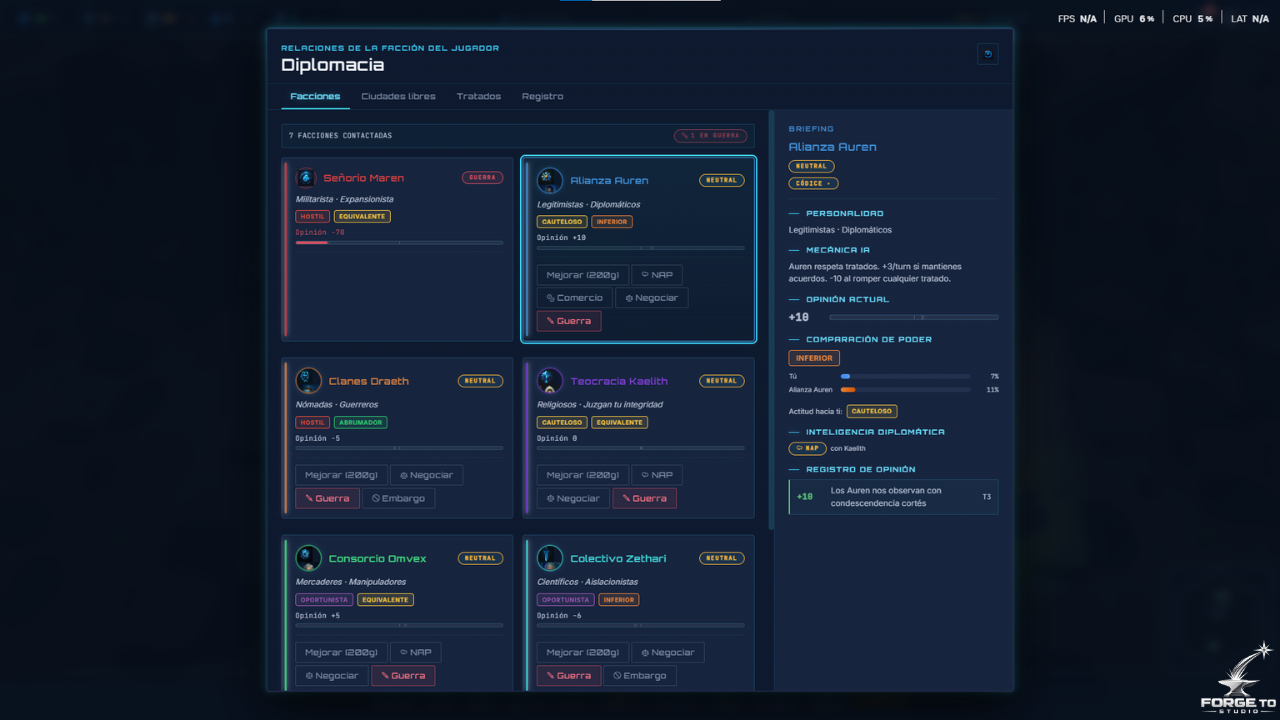This screenshot has width=1280, height=720.
Task: Click the Consorcio Omvex faction avatar icon
Action: pyautogui.click(x=309, y=558)
